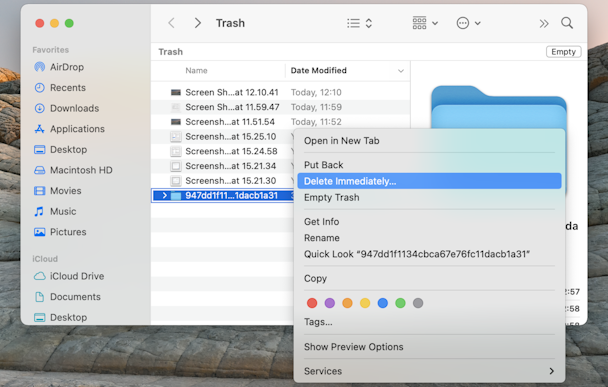Go back with the left chevron

click(x=171, y=23)
